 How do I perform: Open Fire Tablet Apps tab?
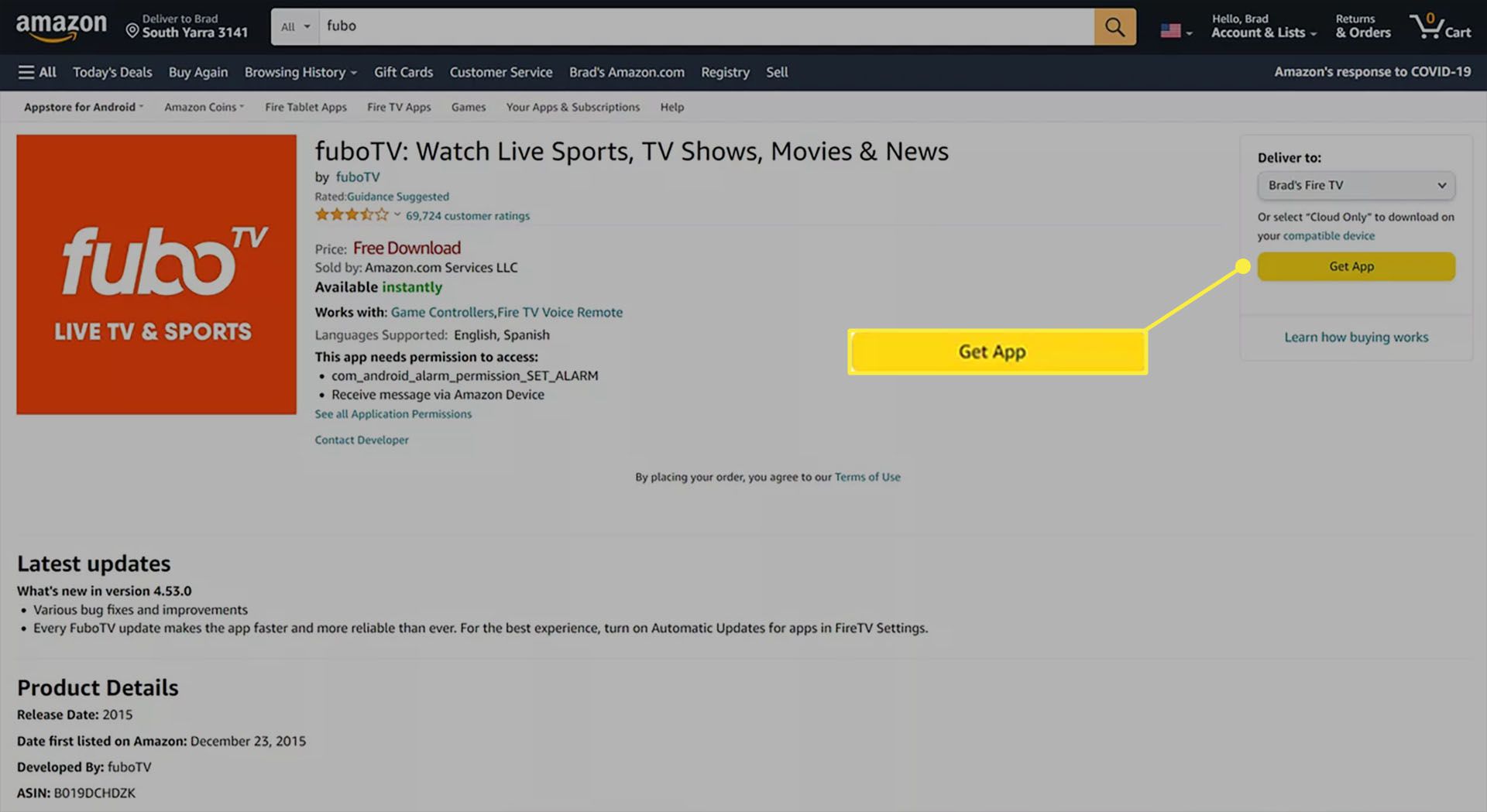click(x=306, y=107)
